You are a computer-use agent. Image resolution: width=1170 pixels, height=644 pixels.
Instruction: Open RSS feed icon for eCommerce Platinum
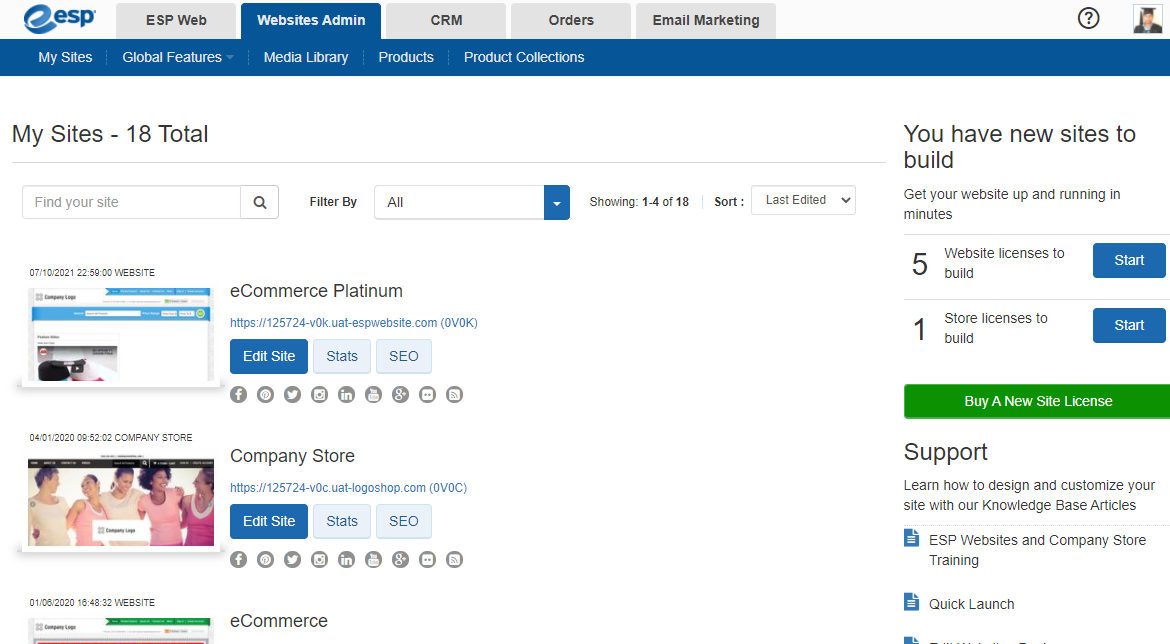pyautogui.click(x=454, y=395)
